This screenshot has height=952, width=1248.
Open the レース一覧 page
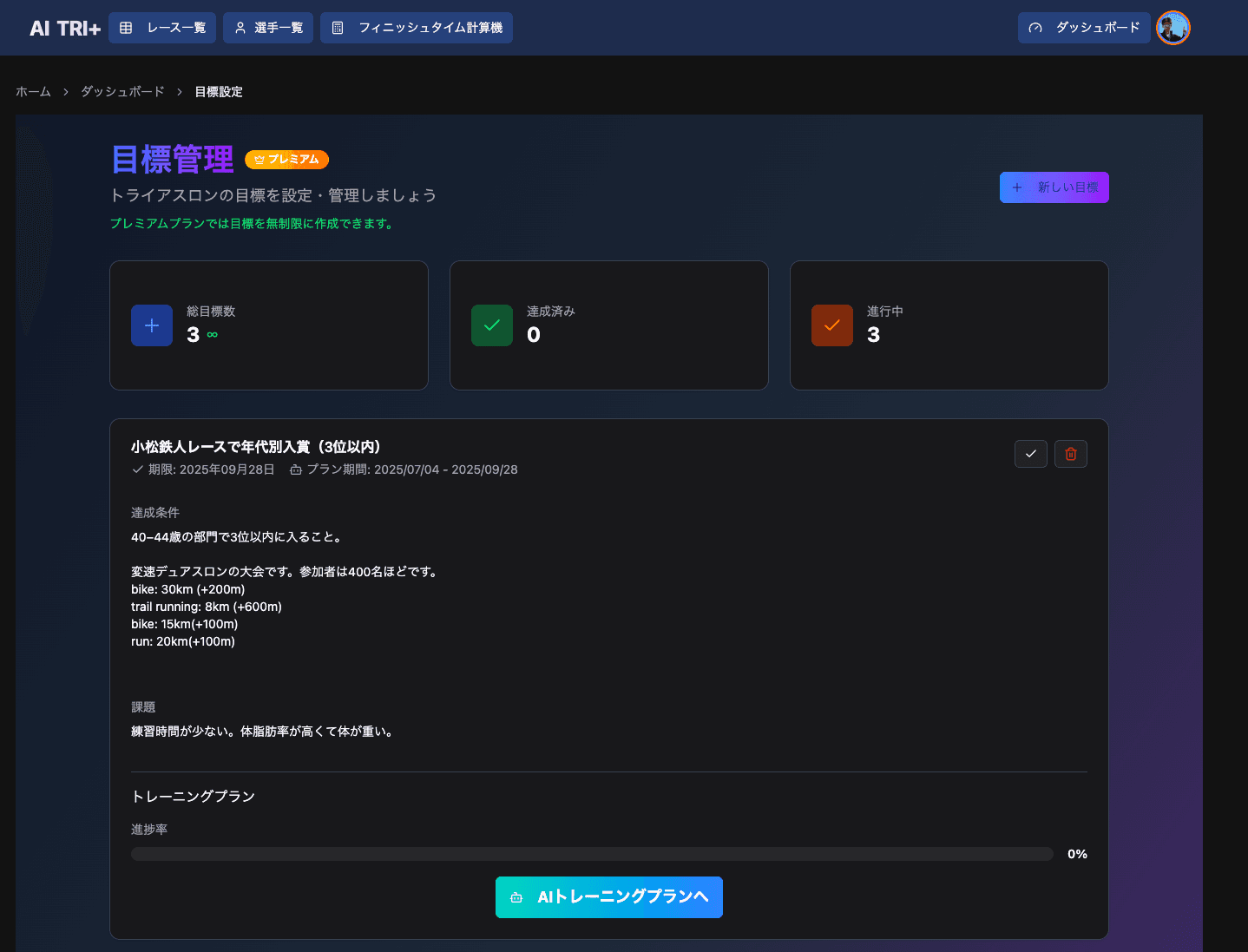(x=162, y=28)
